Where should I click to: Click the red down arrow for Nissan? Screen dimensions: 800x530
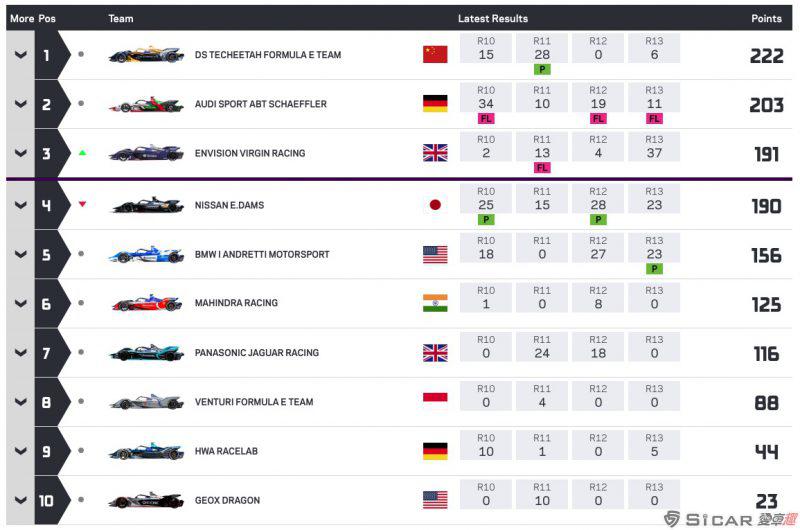[x=82, y=205]
